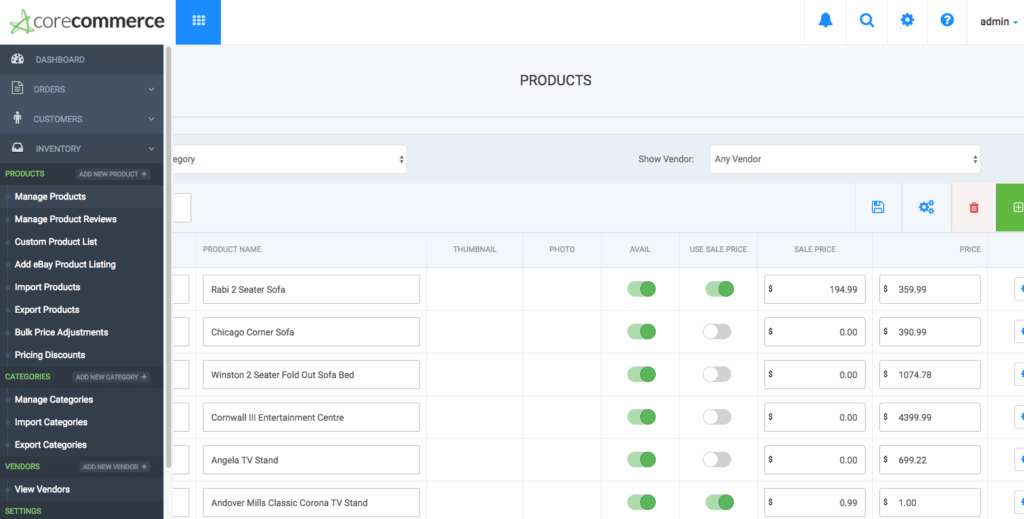Click the Add New Product button
The width and height of the screenshot is (1024, 519).
coord(112,174)
